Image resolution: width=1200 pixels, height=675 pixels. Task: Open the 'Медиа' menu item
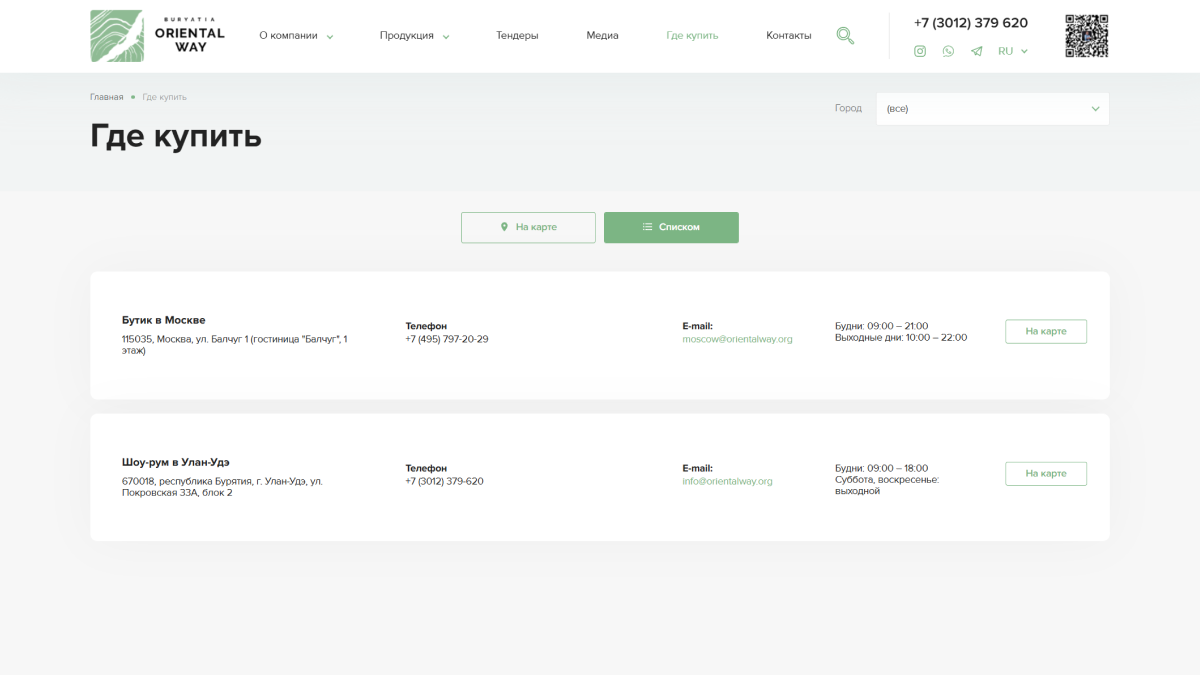click(x=602, y=36)
